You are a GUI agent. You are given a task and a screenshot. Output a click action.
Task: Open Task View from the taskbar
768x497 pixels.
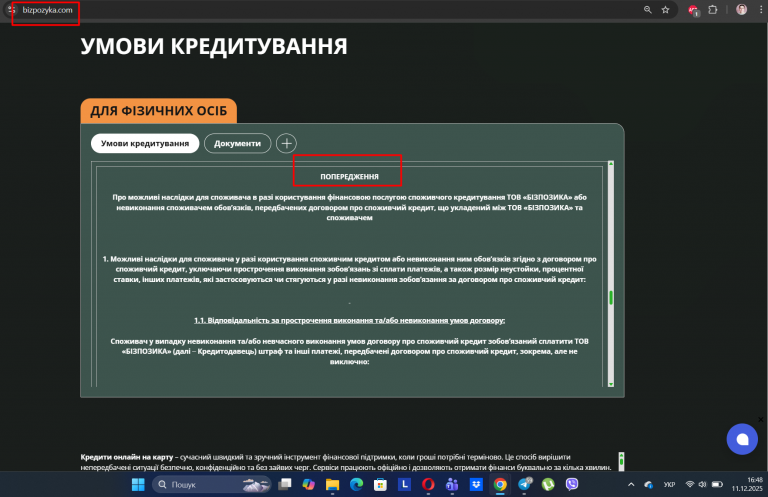[x=285, y=485]
